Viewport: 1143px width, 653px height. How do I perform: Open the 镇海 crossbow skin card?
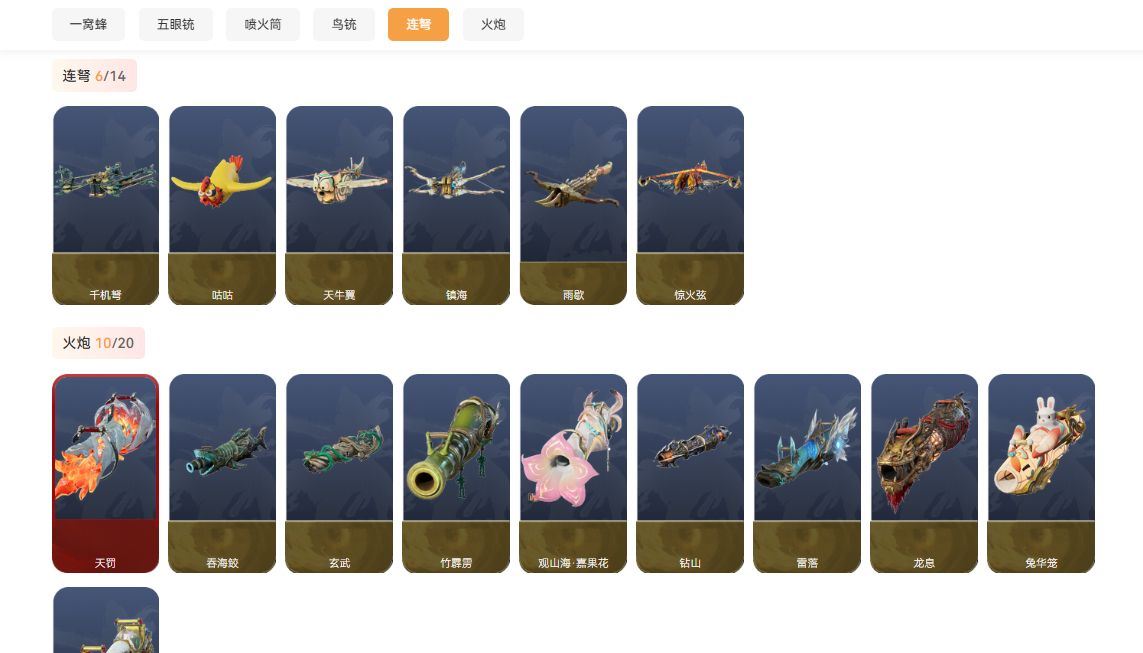click(456, 206)
